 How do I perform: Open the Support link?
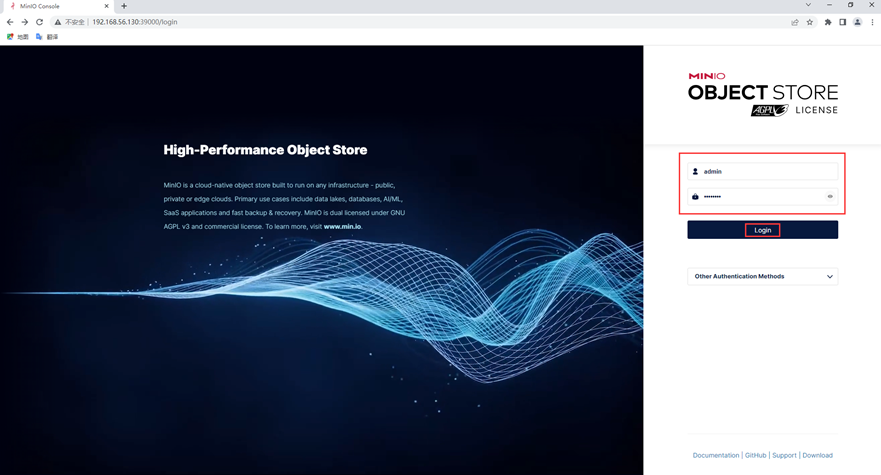[x=784, y=455]
